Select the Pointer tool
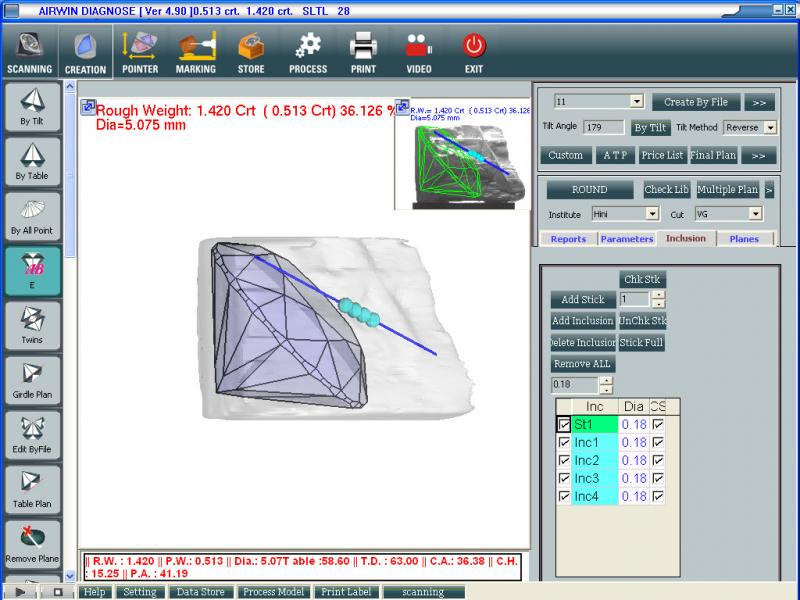Screen dimensions: 800x600 pos(140,53)
